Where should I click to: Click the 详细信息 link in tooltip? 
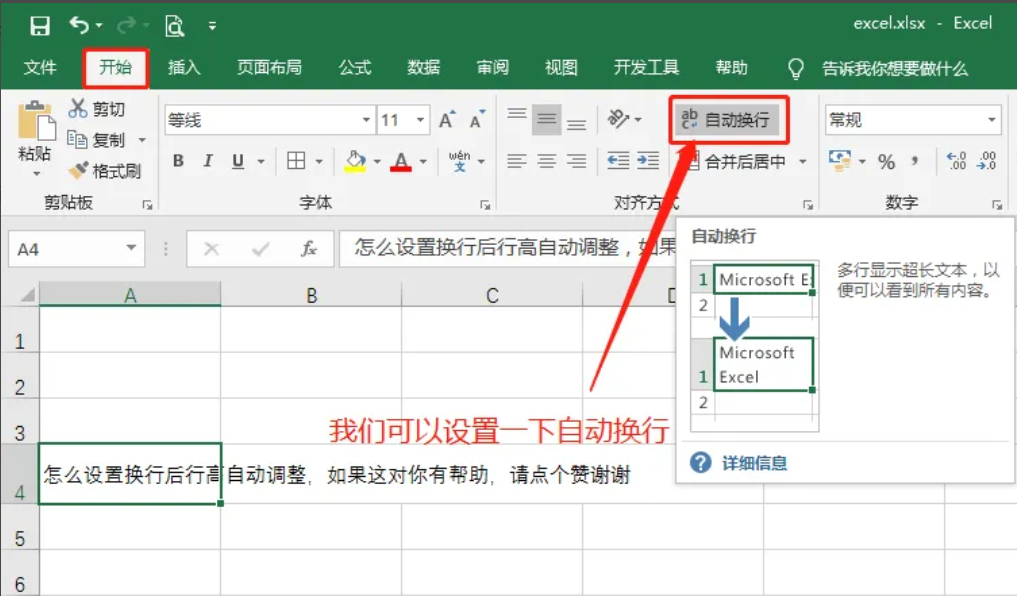(x=754, y=463)
